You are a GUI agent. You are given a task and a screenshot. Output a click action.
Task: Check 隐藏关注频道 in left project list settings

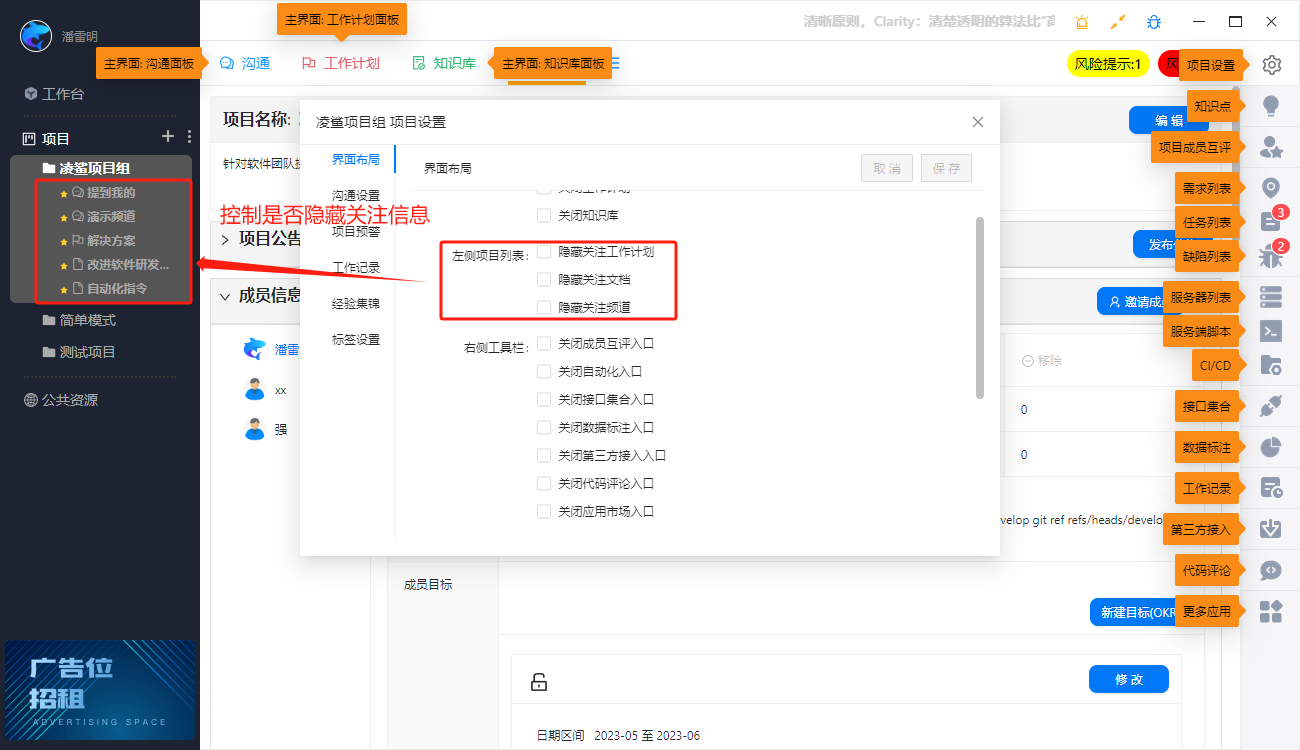click(x=543, y=307)
